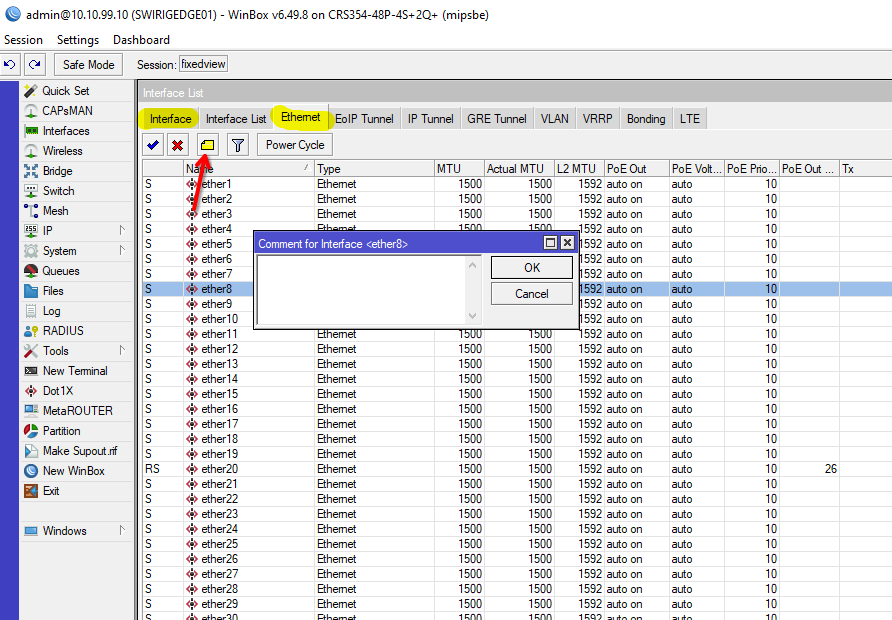Screen dimensions: 892x620
Task: Click the Enable checkmark toolbar icon
Action: [153, 145]
